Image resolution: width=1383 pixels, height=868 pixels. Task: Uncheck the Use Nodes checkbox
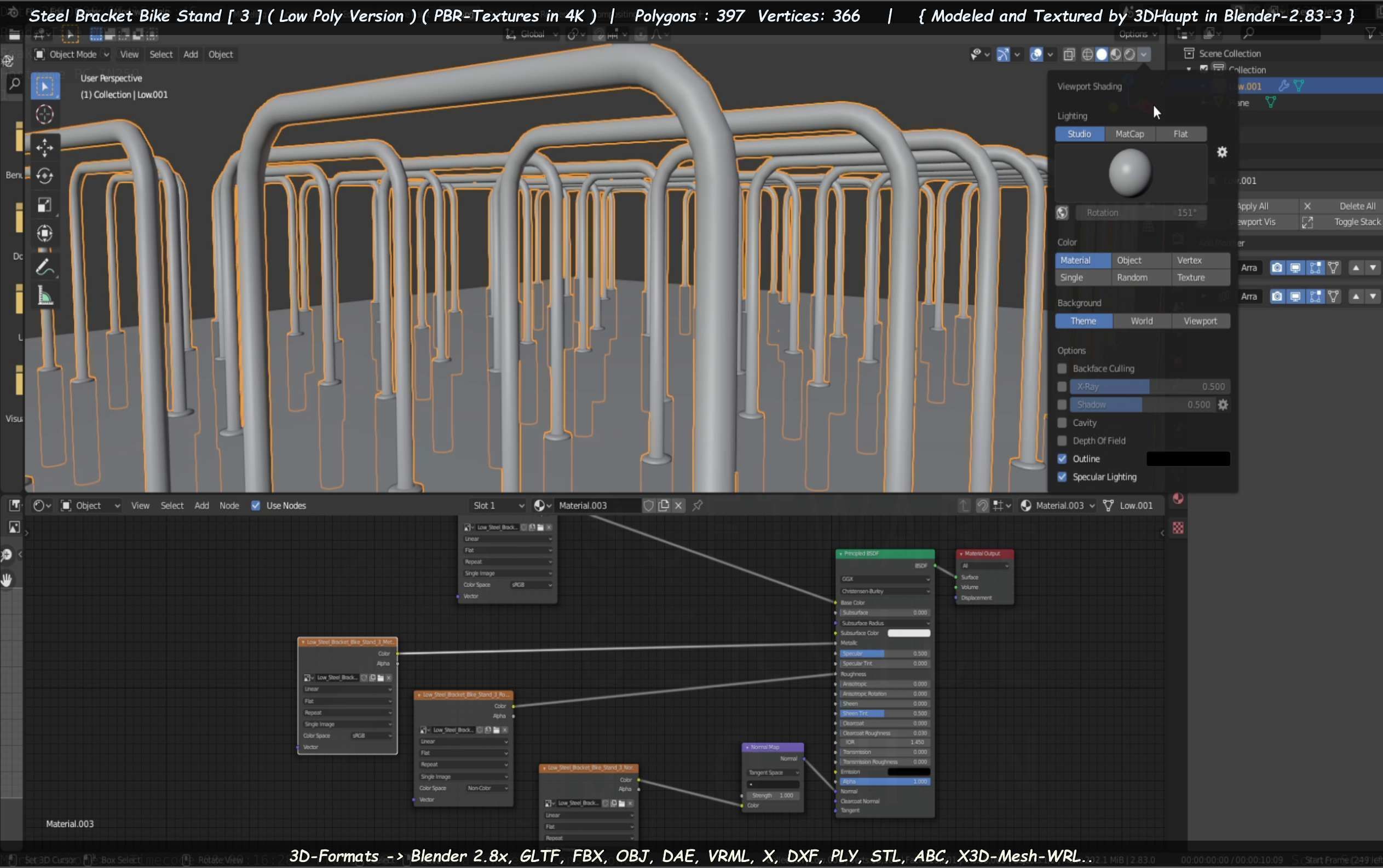pyautogui.click(x=256, y=506)
